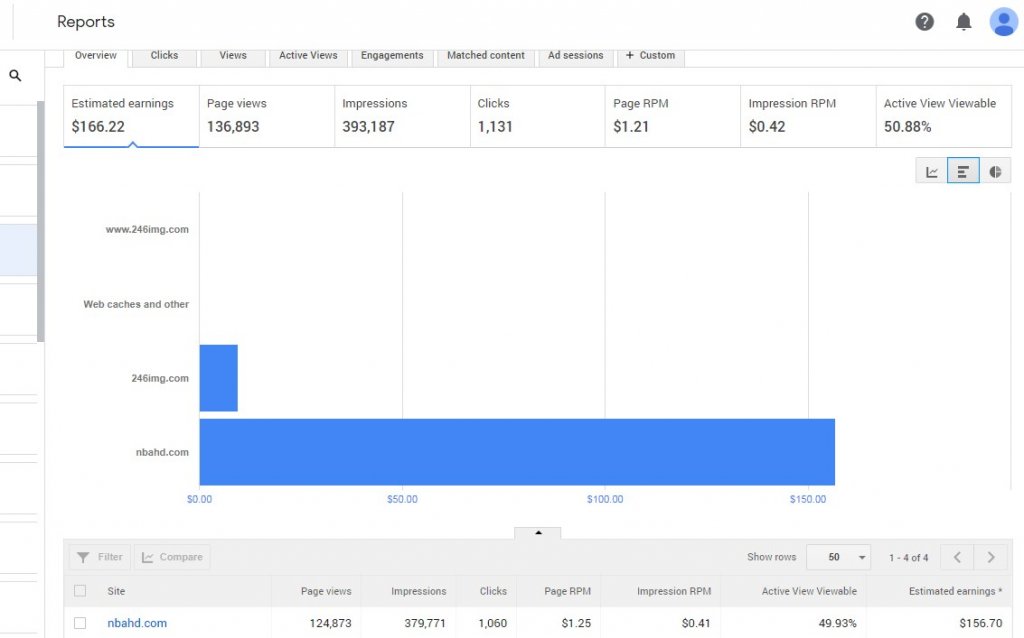The width and height of the screenshot is (1024, 638).
Task: Switch to the Active Views tab
Action: coord(308,56)
